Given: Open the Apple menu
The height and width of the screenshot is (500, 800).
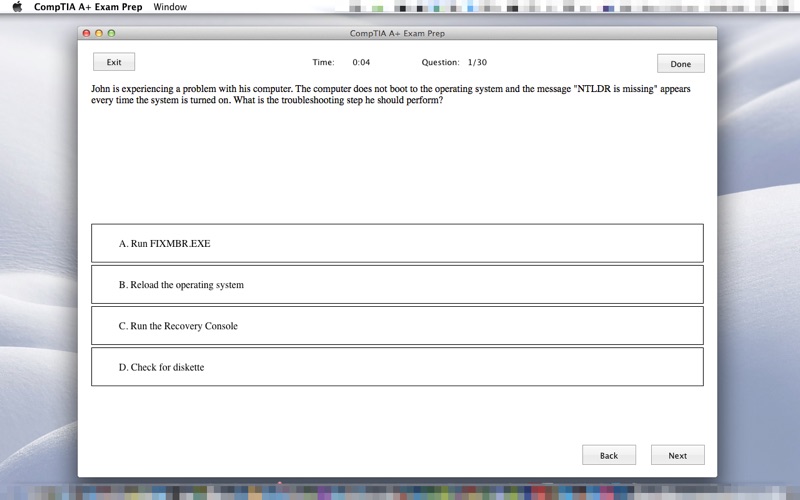Looking at the screenshot, I should click(x=17, y=7).
